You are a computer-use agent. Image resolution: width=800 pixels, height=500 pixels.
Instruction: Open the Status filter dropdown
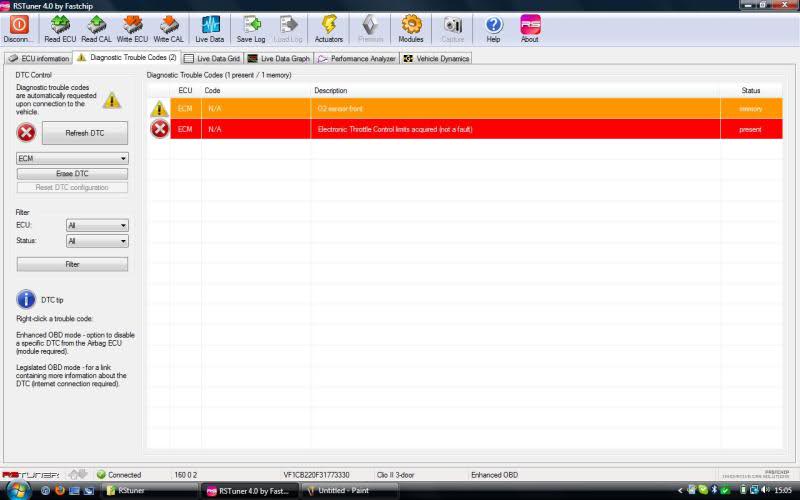(123, 241)
